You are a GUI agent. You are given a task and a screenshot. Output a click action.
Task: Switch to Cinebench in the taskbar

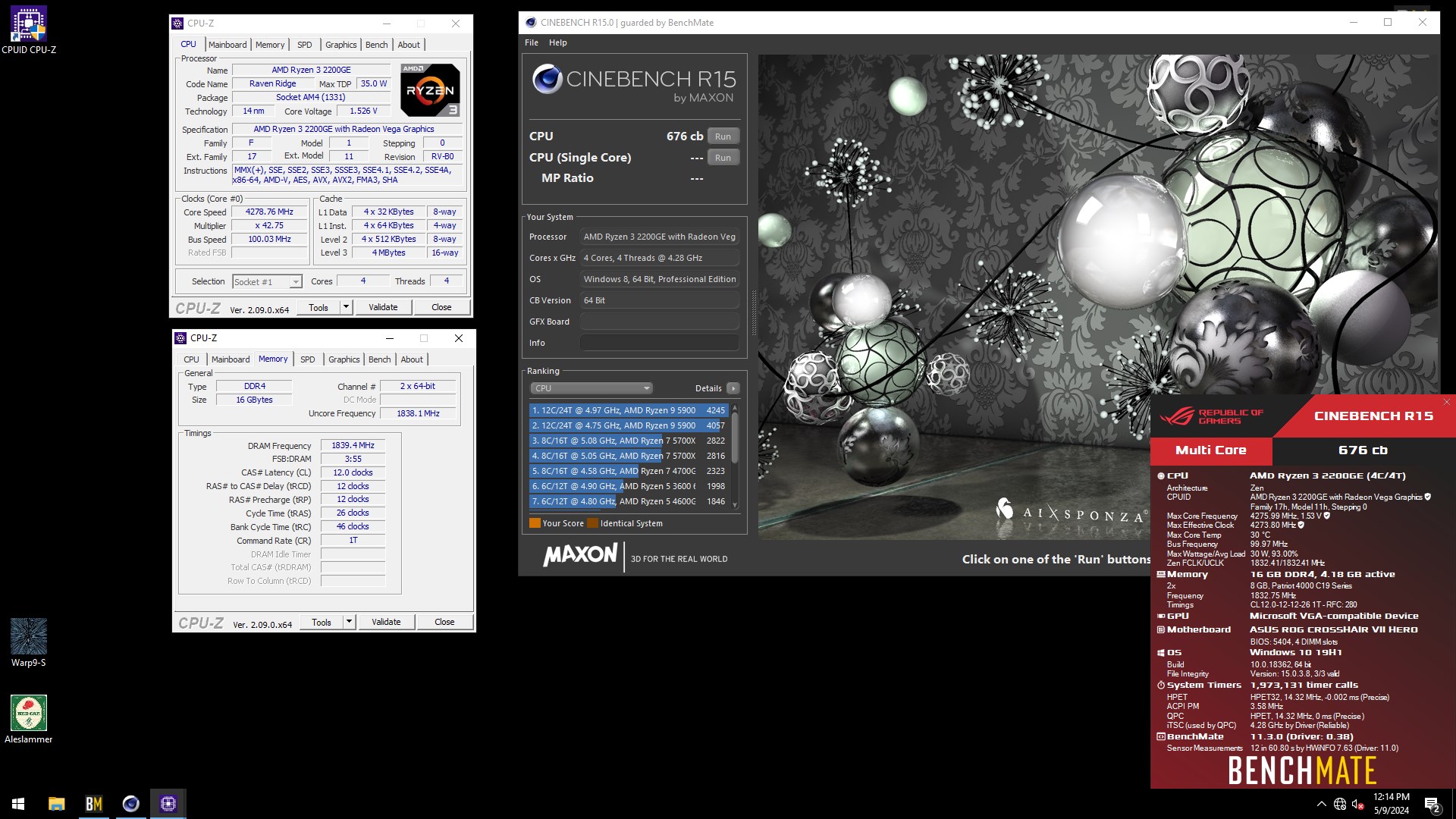[131, 804]
